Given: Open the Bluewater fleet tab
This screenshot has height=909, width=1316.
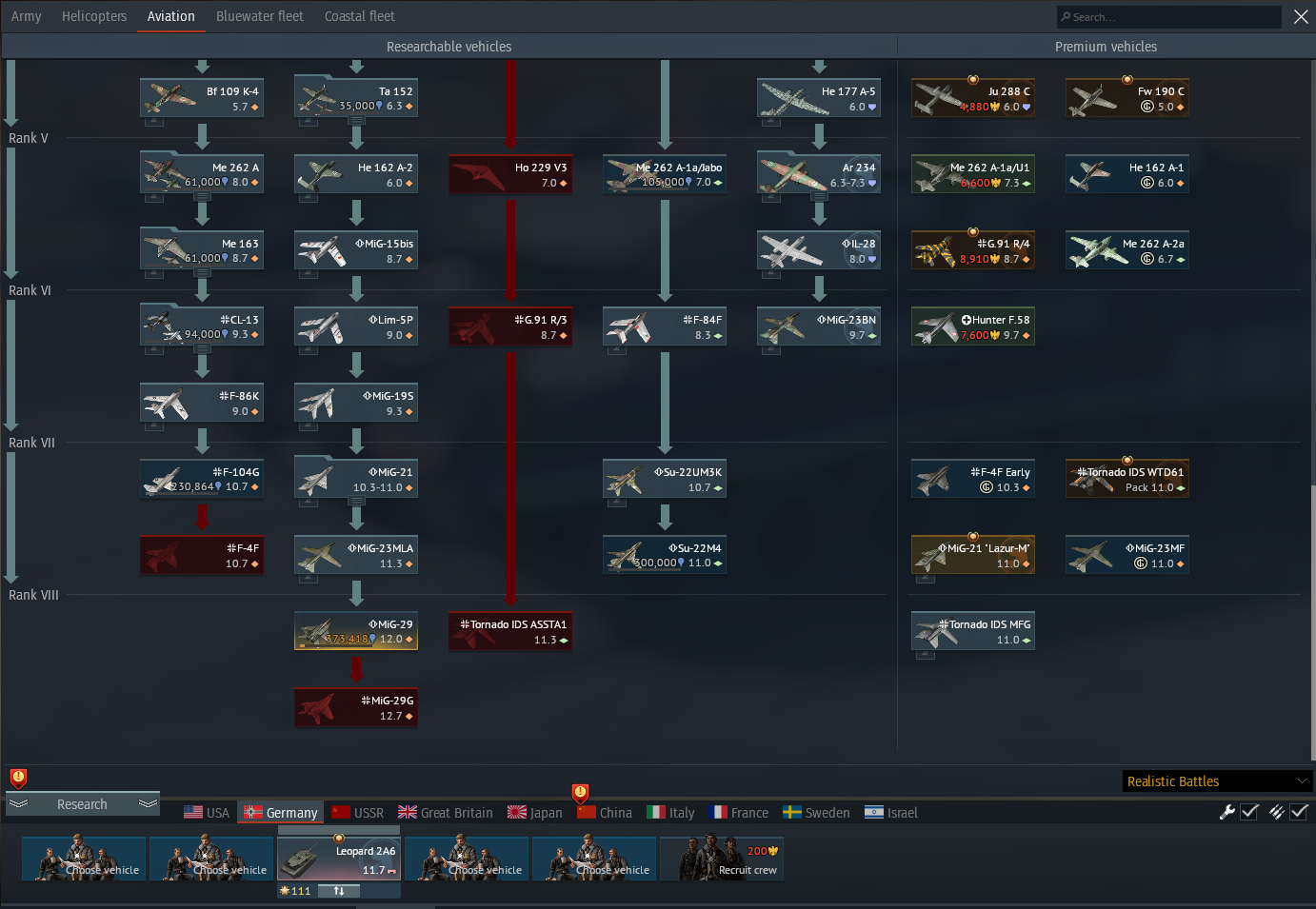Looking at the screenshot, I should (x=260, y=16).
